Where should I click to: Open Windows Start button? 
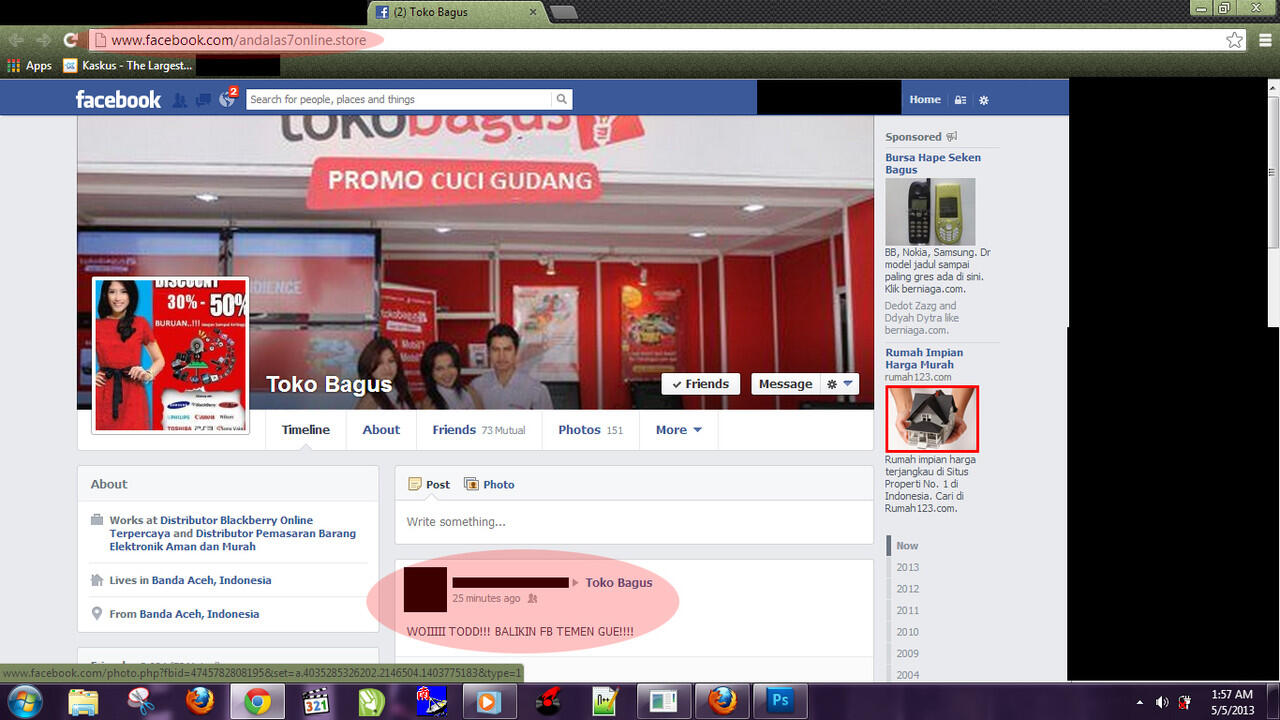tap(24, 701)
